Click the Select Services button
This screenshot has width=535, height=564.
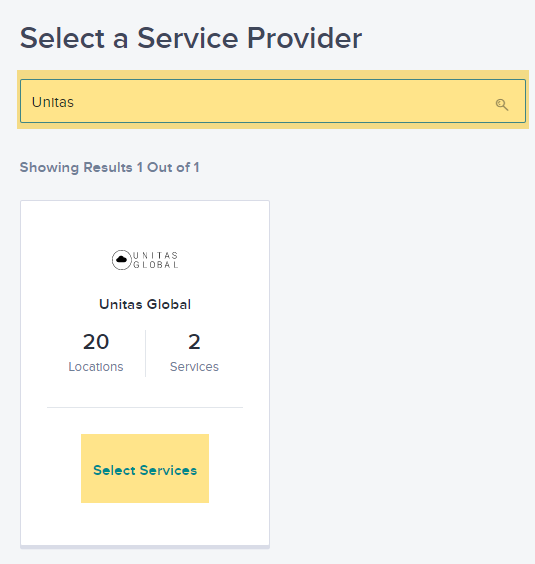point(145,468)
